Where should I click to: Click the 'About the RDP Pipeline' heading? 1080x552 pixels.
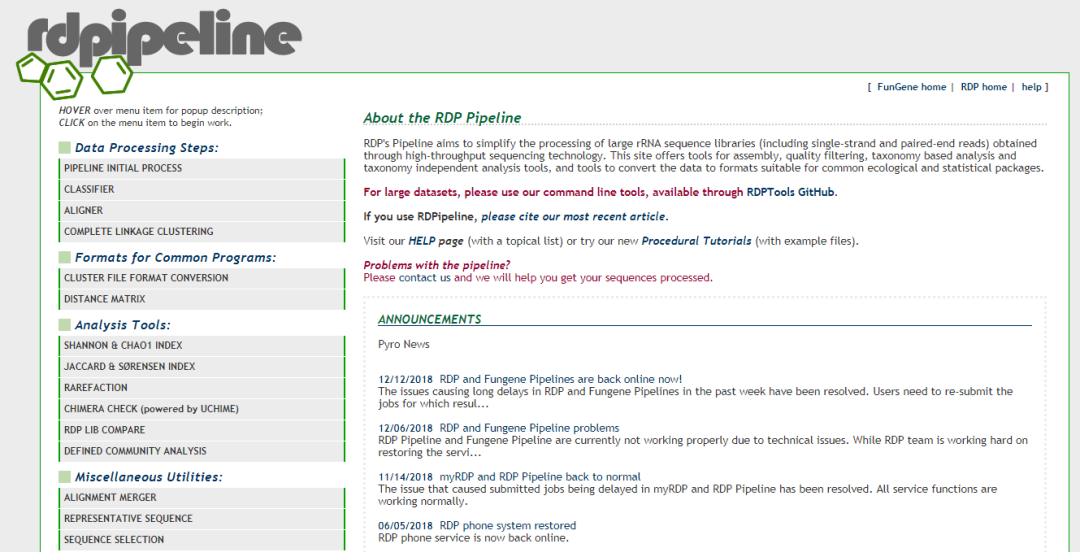(442, 118)
